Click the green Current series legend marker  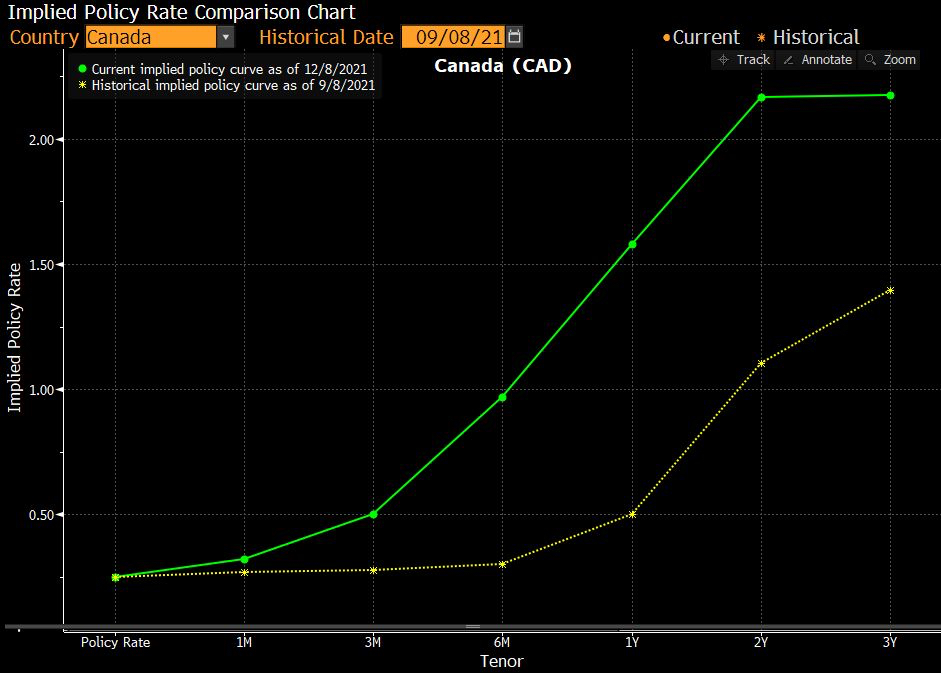[x=83, y=70]
